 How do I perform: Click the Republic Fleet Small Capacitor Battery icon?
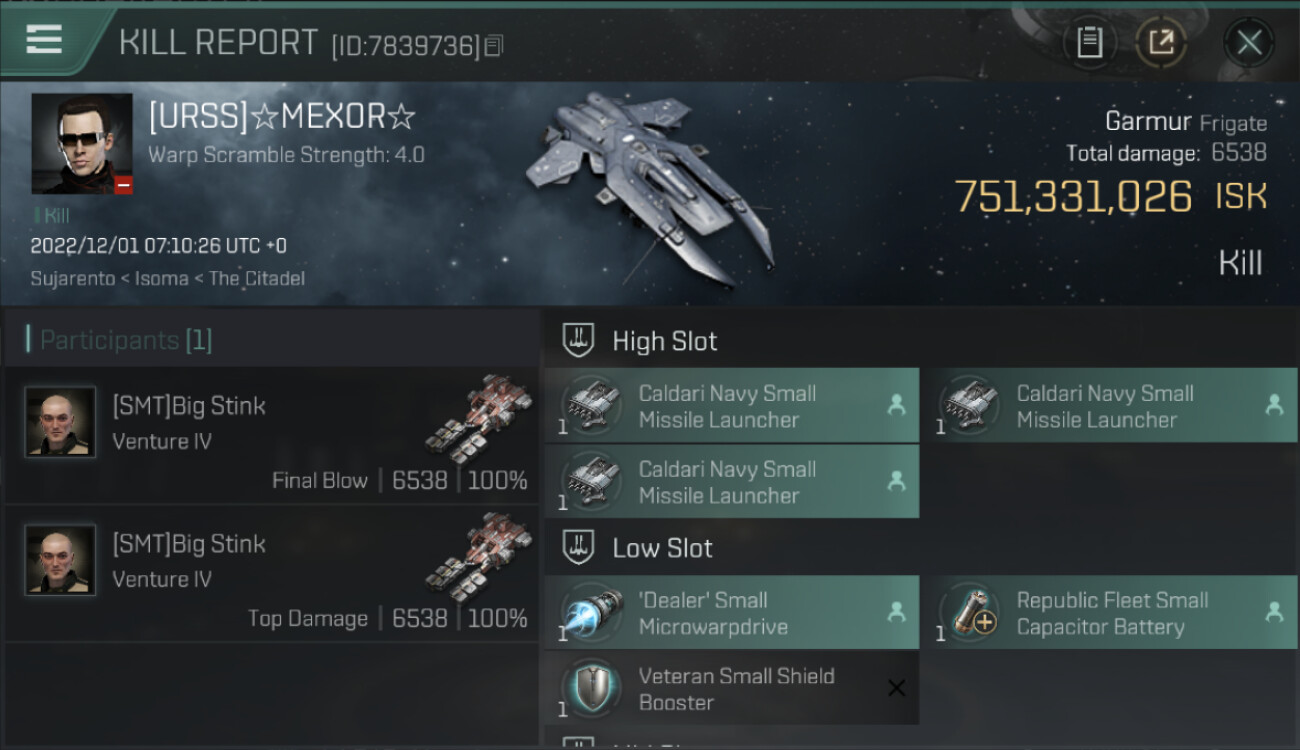[x=968, y=613]
